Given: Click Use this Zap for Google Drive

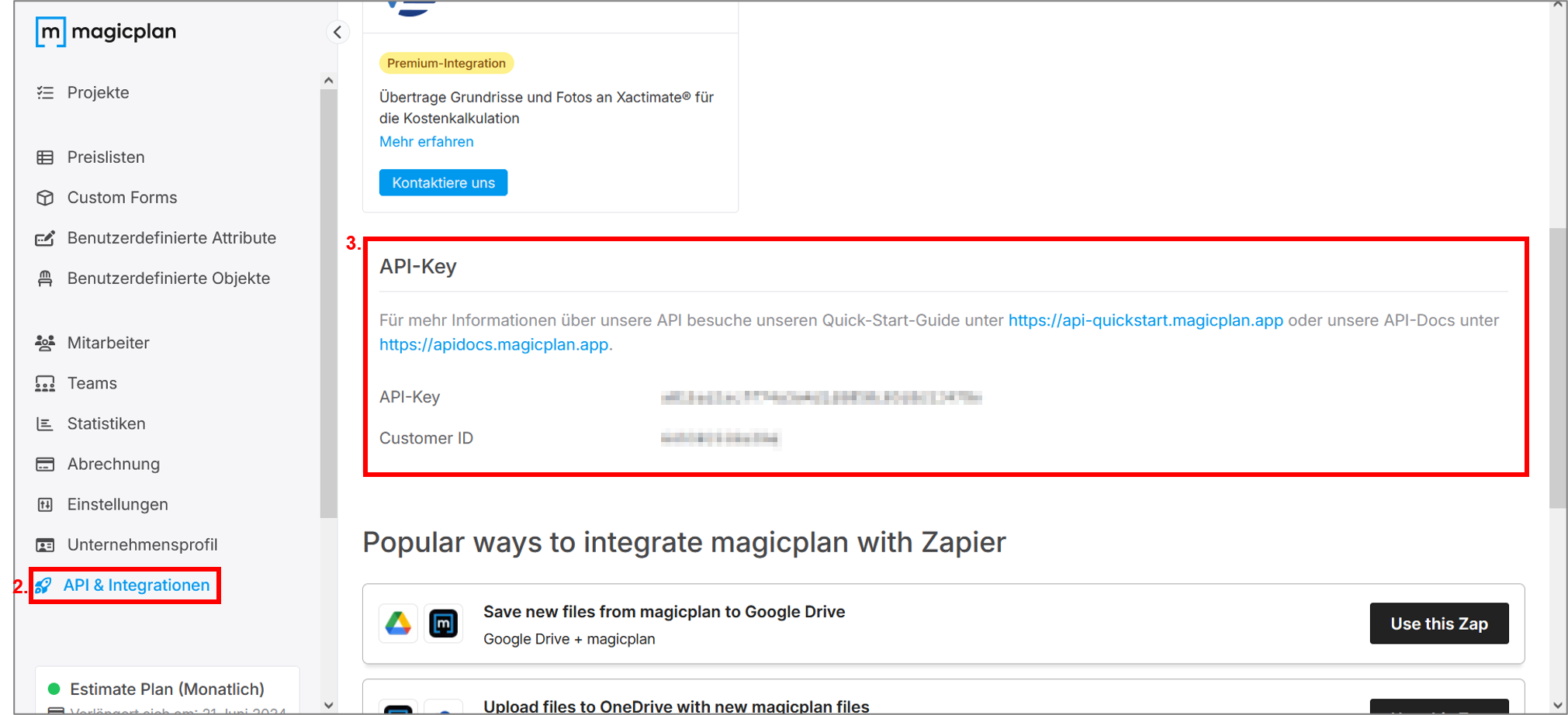Looking at the screenshot, I should (x=1438, y=623).
